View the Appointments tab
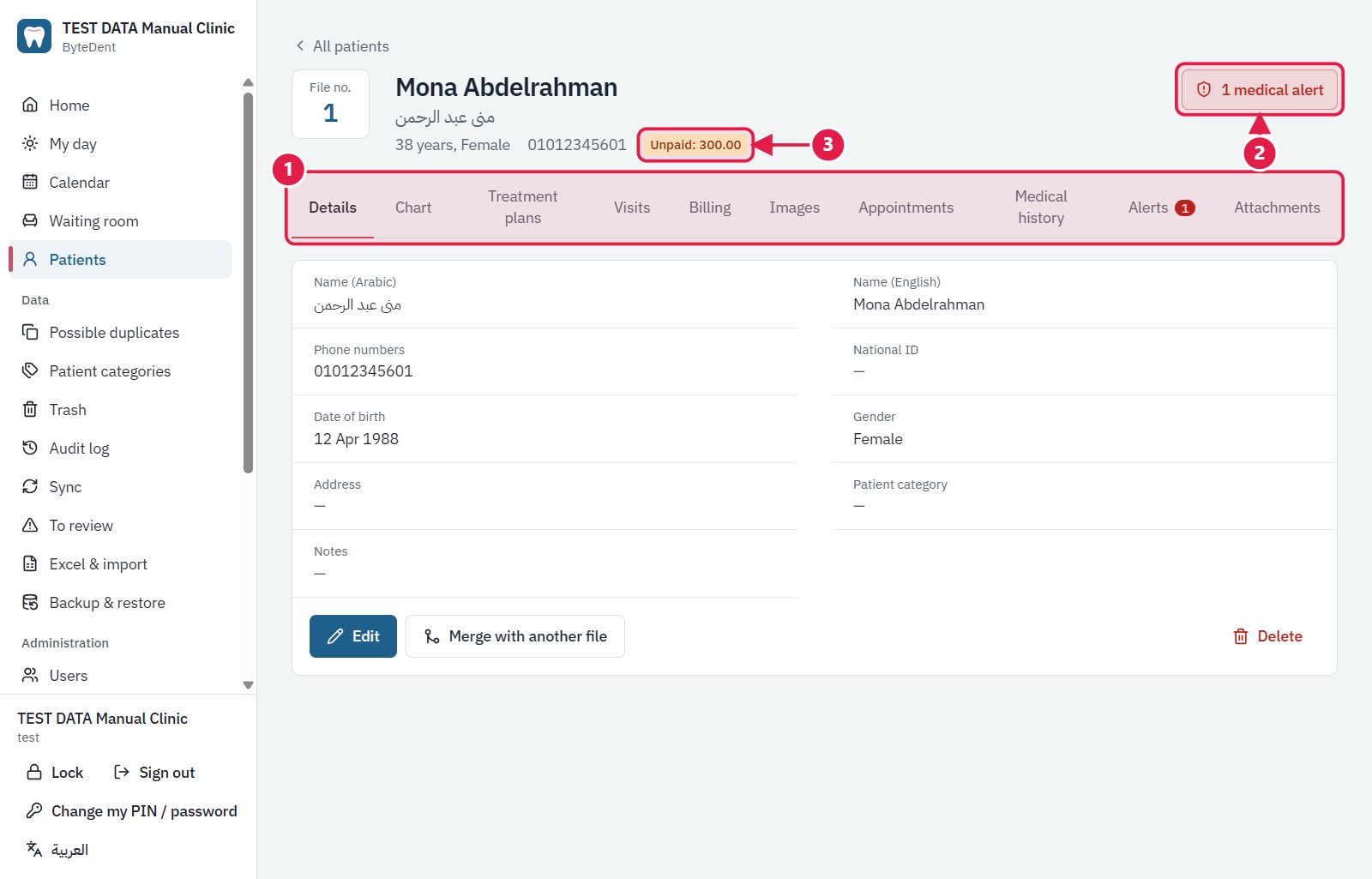This screenshot has height=879, width=1372. [x=906, y=208]
